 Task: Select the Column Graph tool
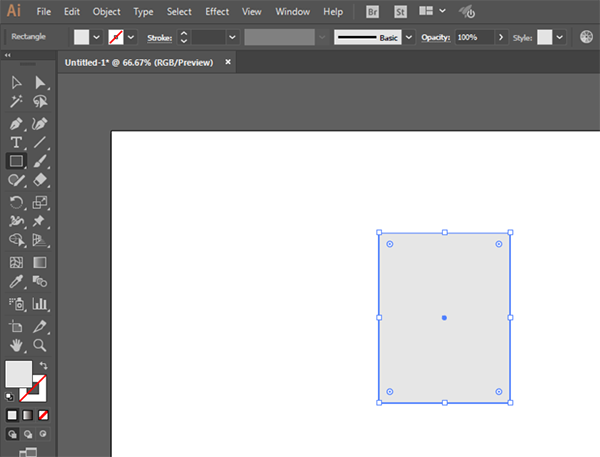pos(40,304)
